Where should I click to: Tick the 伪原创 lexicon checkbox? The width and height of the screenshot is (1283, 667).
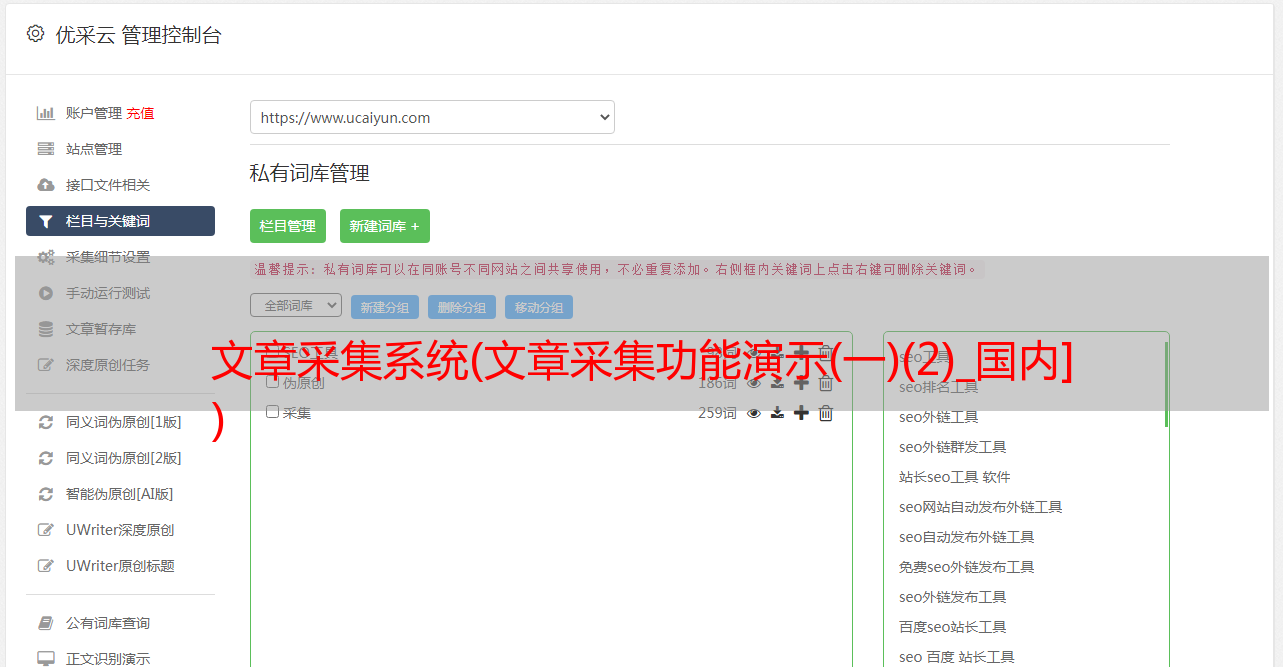pos(272,382)
